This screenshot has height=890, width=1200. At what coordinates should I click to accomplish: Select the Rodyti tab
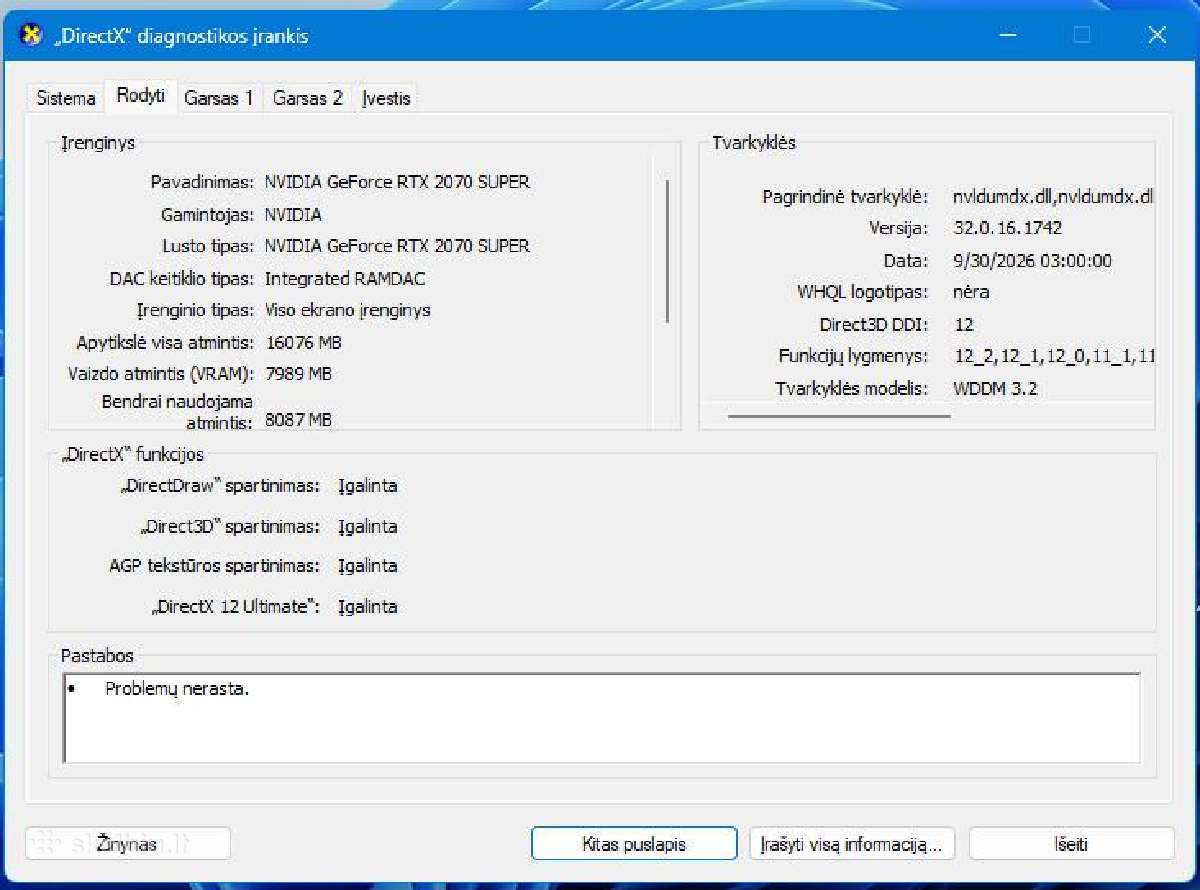(141, 96)
